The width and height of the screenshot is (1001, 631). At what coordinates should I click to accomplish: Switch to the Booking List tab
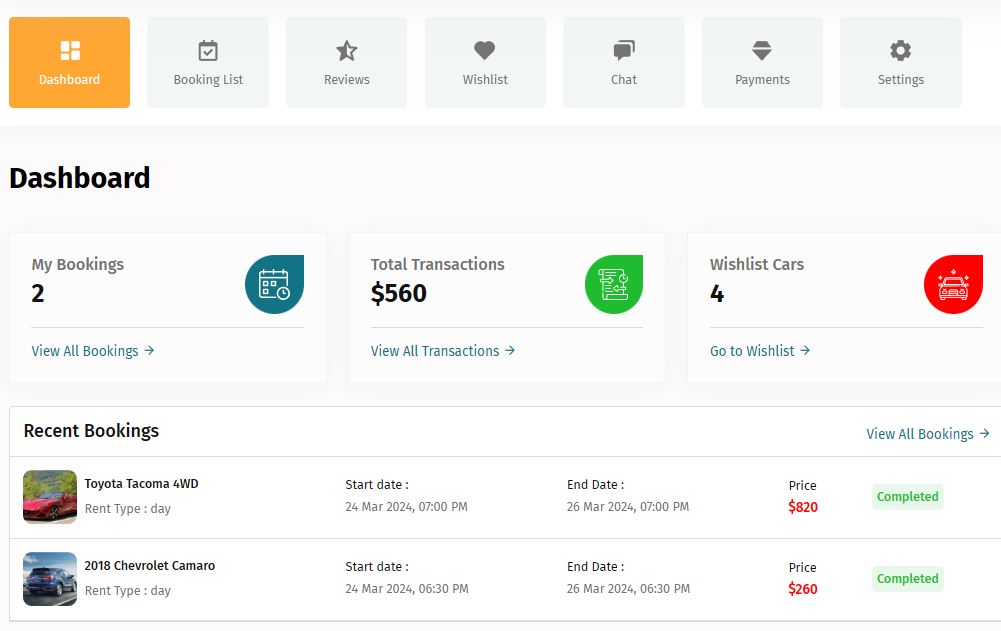coord(208,62)
